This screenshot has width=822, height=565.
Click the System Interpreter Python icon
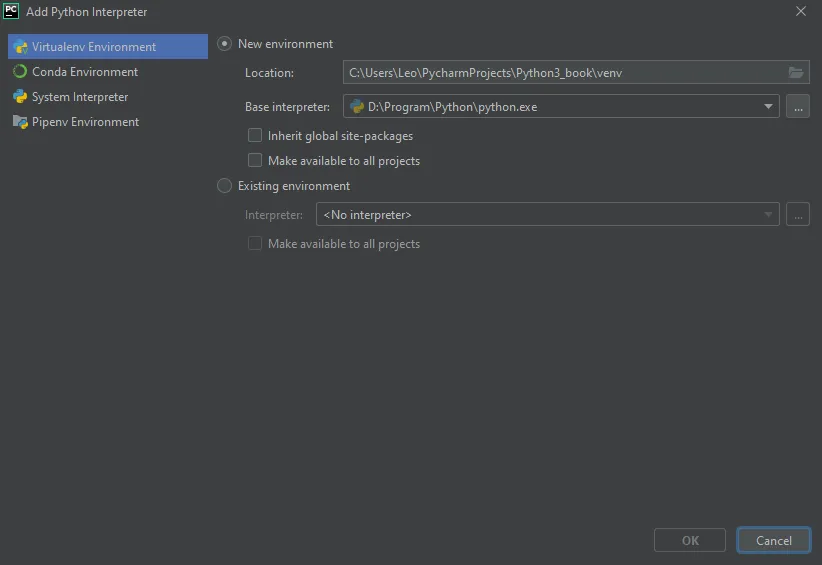click(20, 97)
